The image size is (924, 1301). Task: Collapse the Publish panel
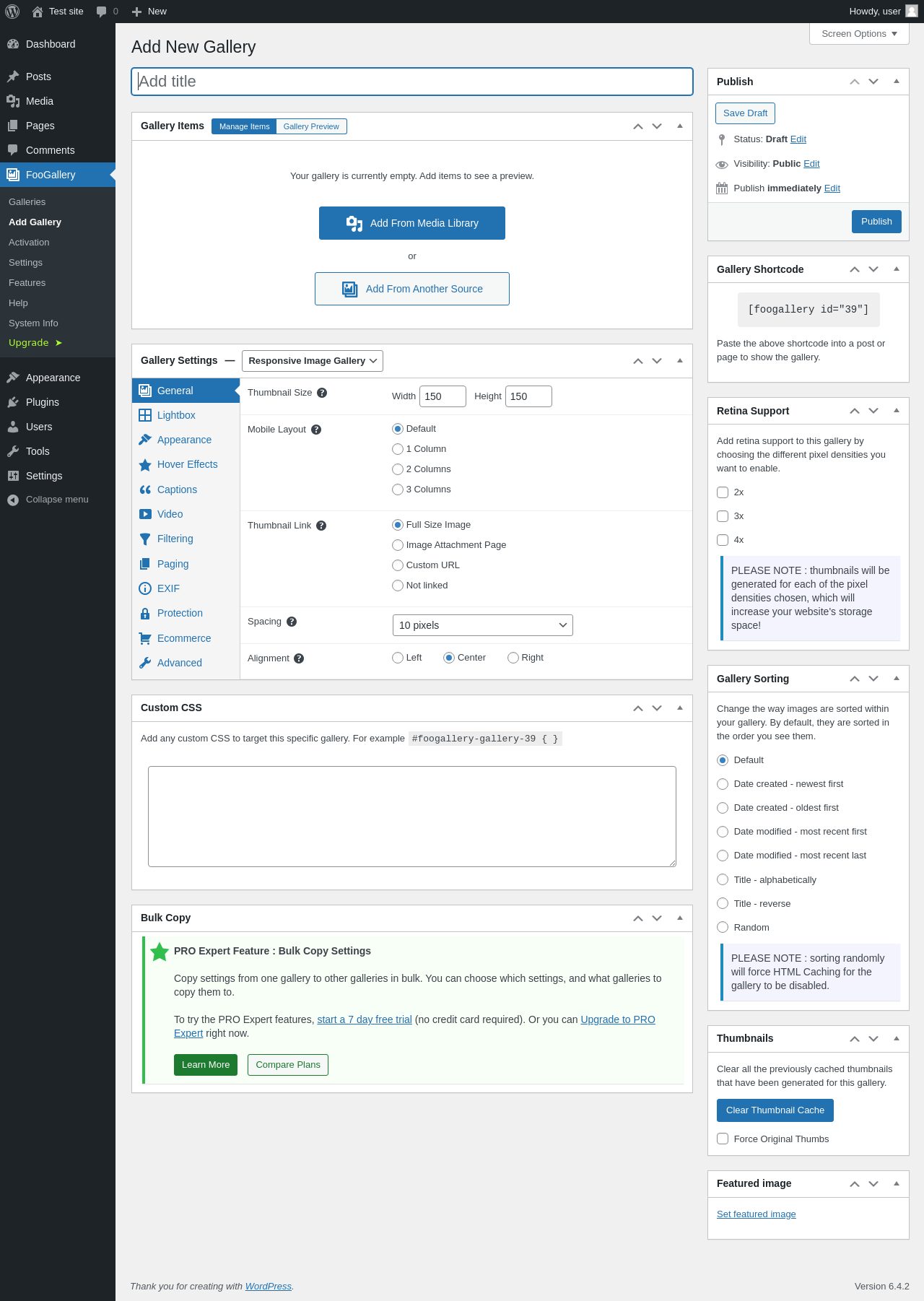coord(897,82)
